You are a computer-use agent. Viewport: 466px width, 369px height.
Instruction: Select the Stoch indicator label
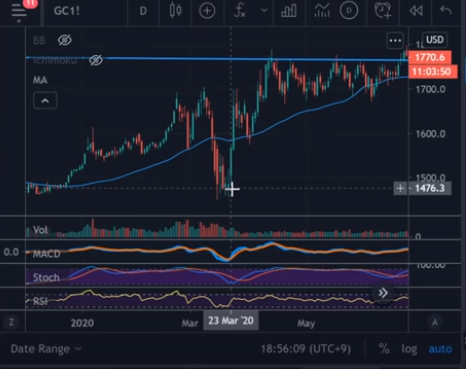(x=46, y=277)
